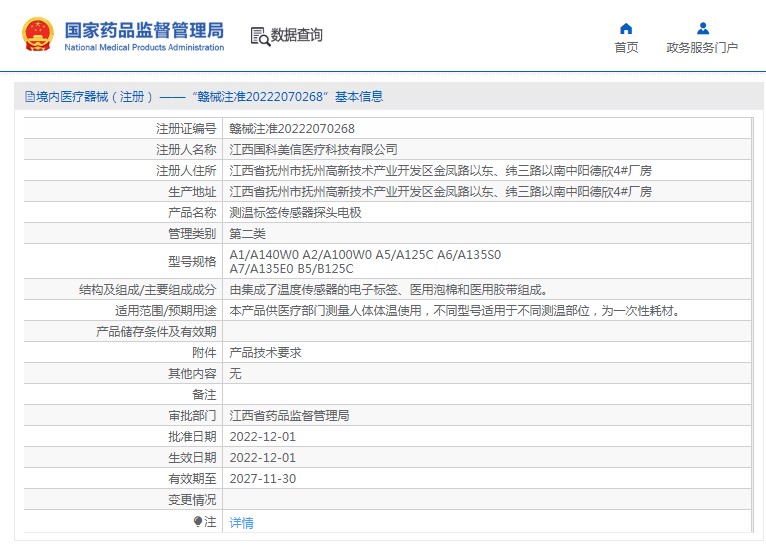Select product name 测温标签传感器探头电极
The height and width of the screenshot is (549, 766).
pyautogui.click(x=296, y=212)
